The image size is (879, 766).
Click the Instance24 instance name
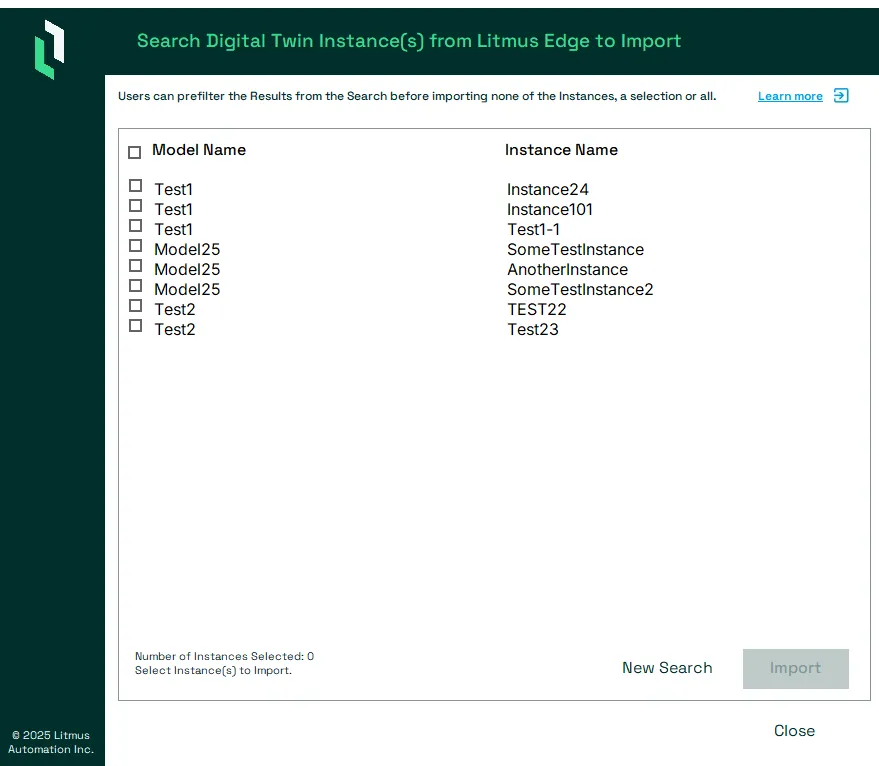point(548,190)
